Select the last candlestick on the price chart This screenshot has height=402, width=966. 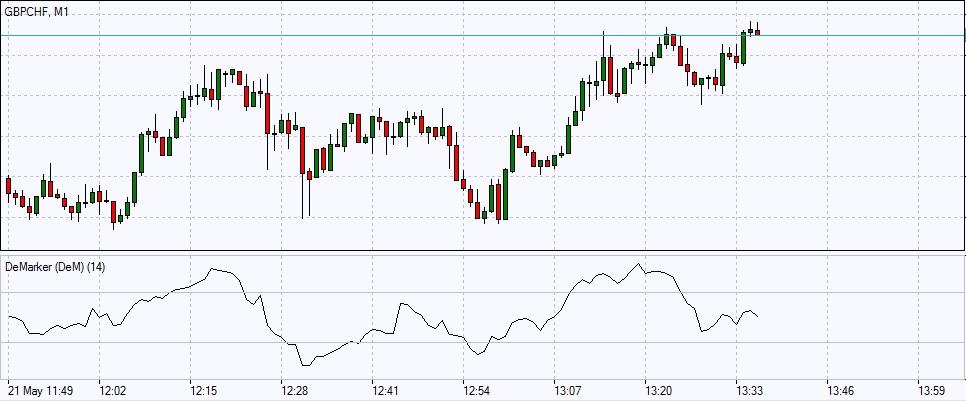pos(758,32)
